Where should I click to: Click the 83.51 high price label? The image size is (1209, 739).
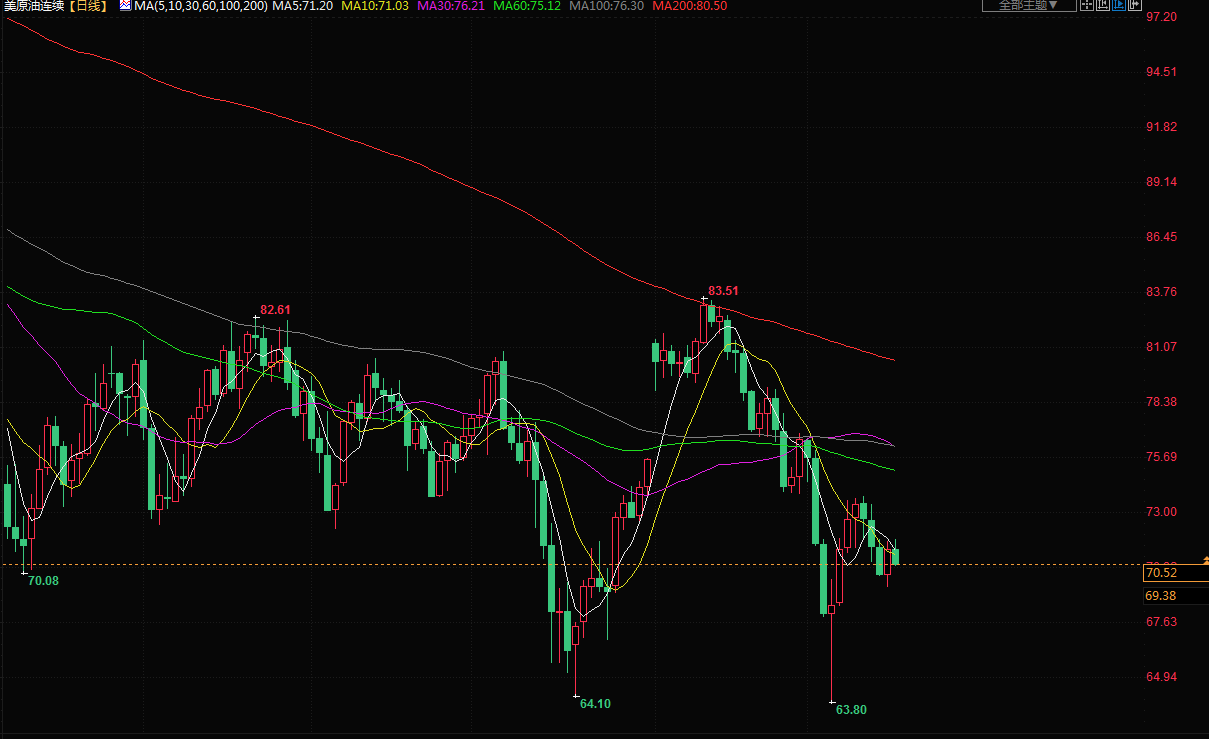723,291
